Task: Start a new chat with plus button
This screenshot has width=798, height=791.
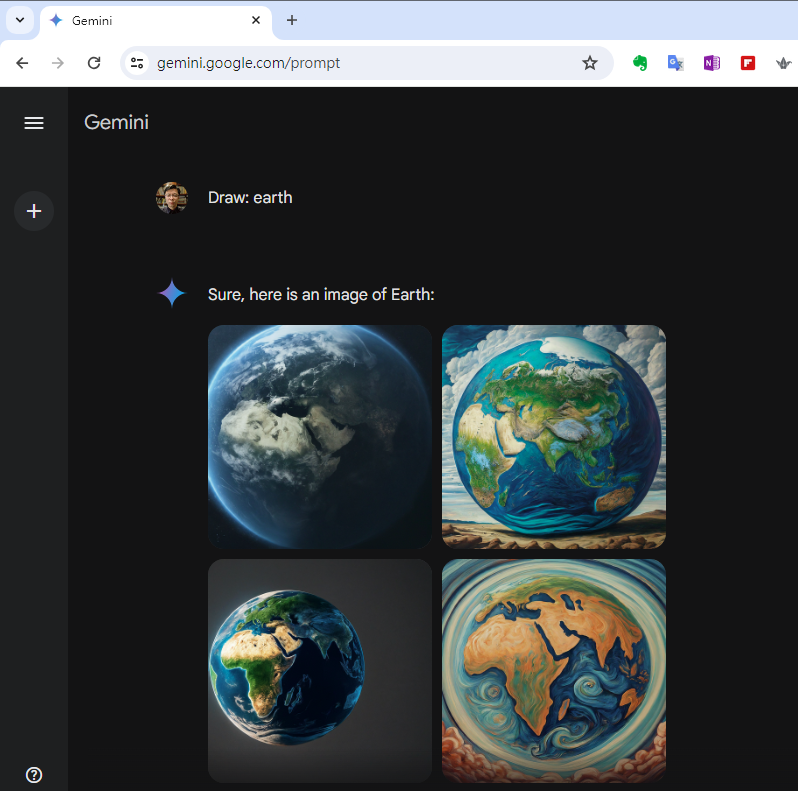Action: click(34, 211)
